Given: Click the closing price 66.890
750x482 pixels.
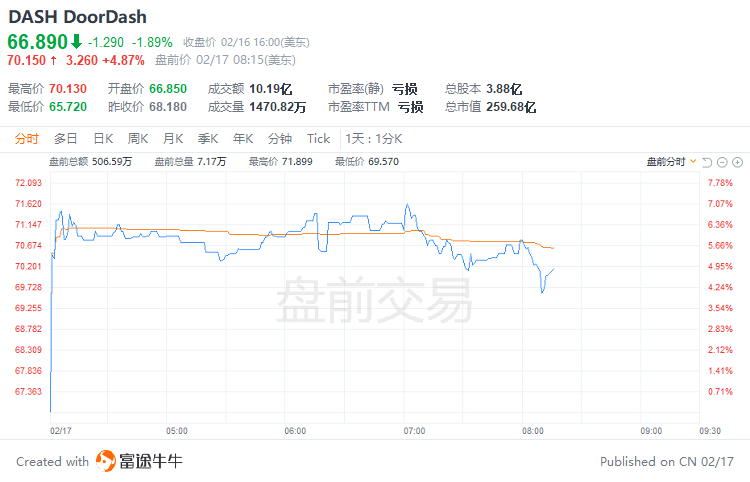Looking at the screenshot, I should pos(37,42).
